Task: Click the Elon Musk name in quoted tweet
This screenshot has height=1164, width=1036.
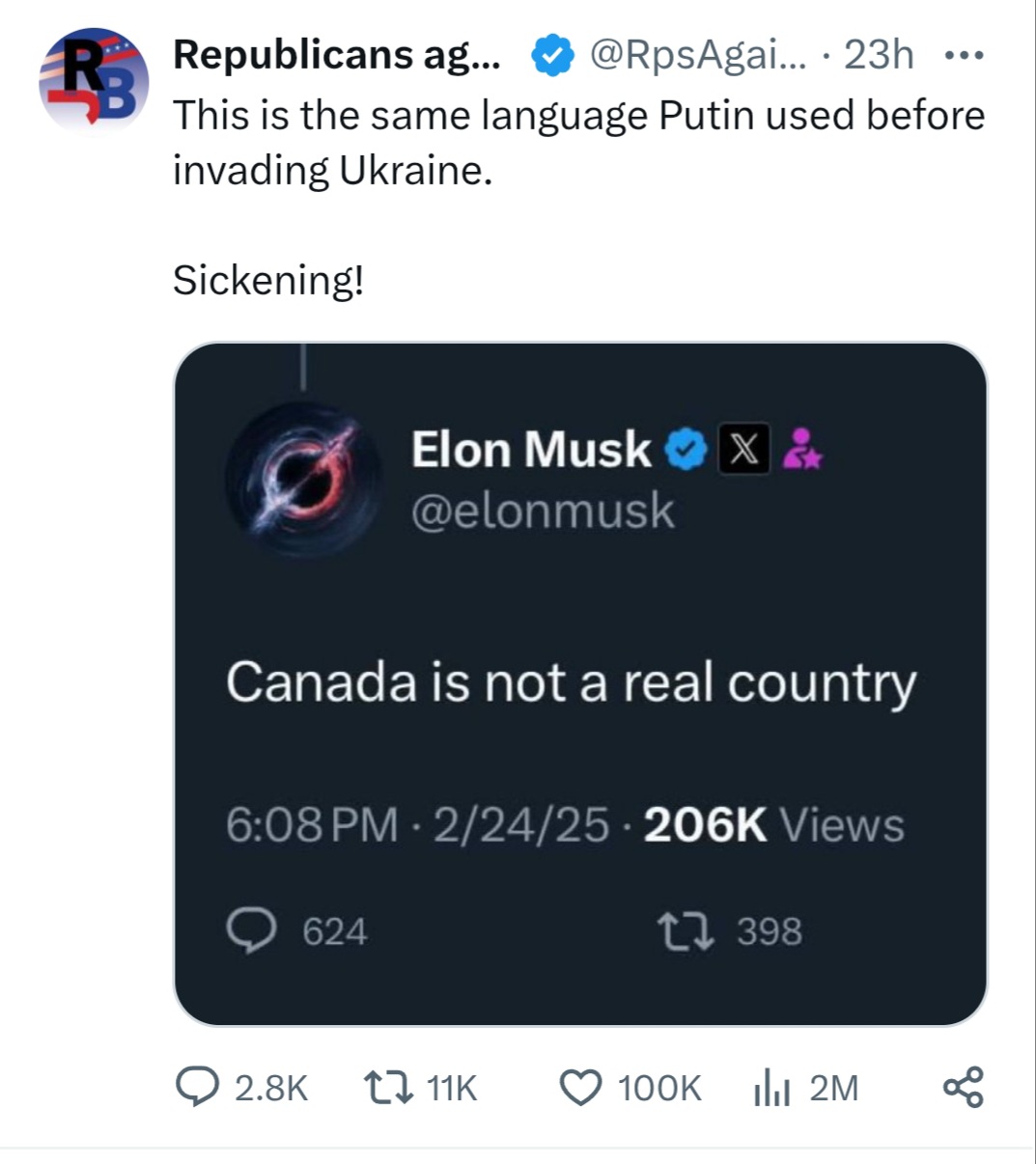Action: tap(531, 450)
